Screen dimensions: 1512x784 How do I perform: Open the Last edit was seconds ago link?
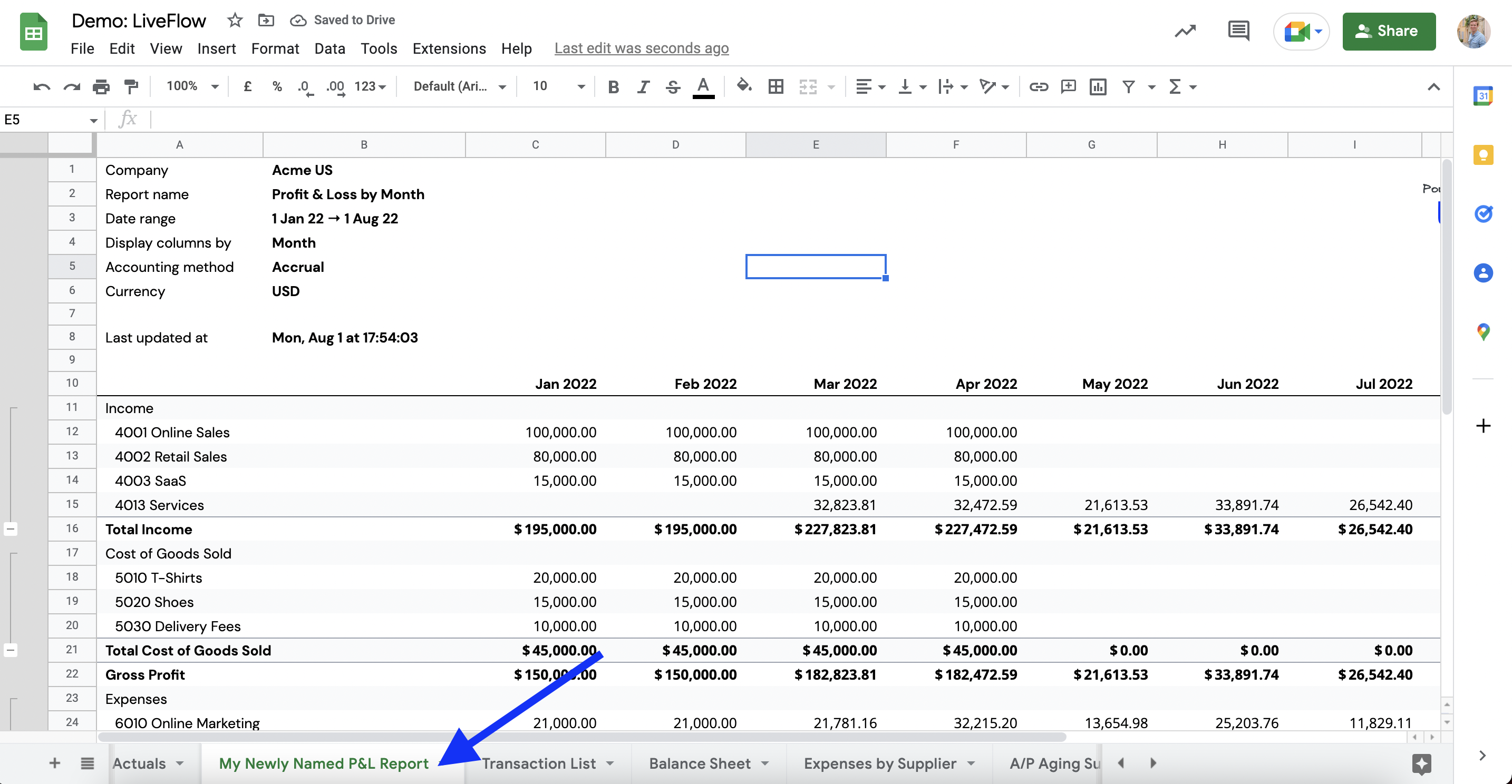click(x=642, y=48)
